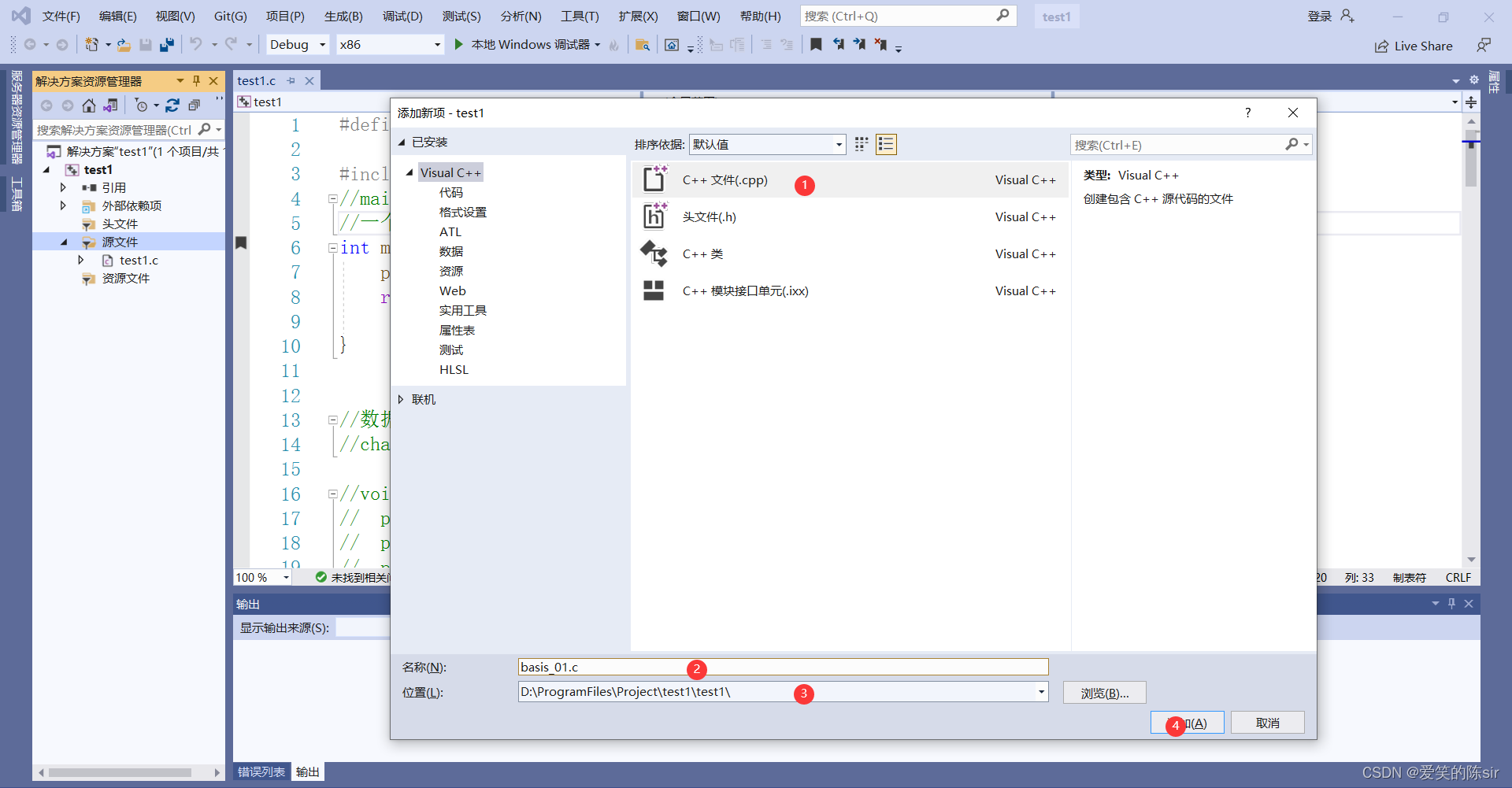Click the Save All icon
The width and height of the screenshot is (1512, 788).
click(166, 45)
